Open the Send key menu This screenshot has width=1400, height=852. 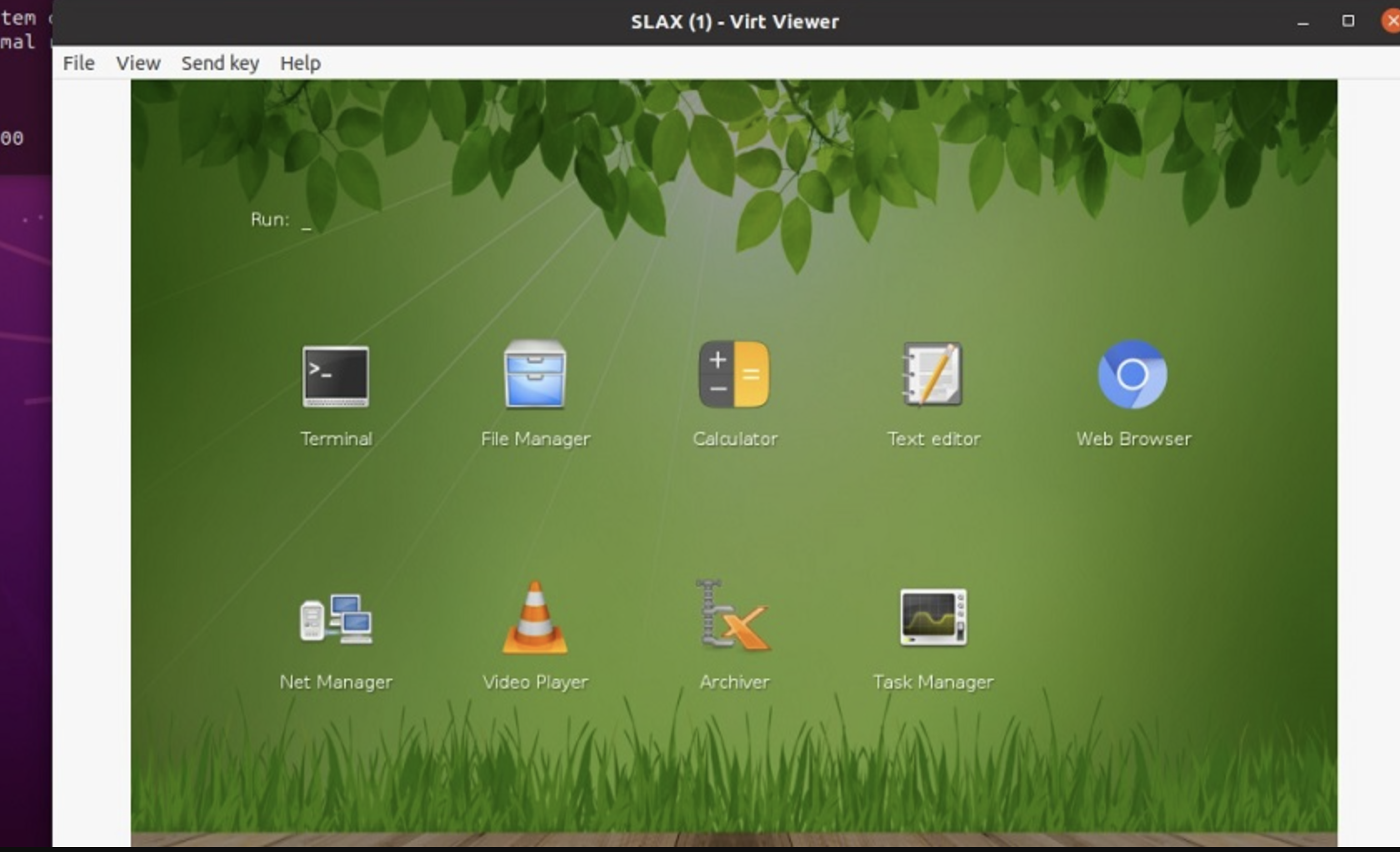point(220,63)
